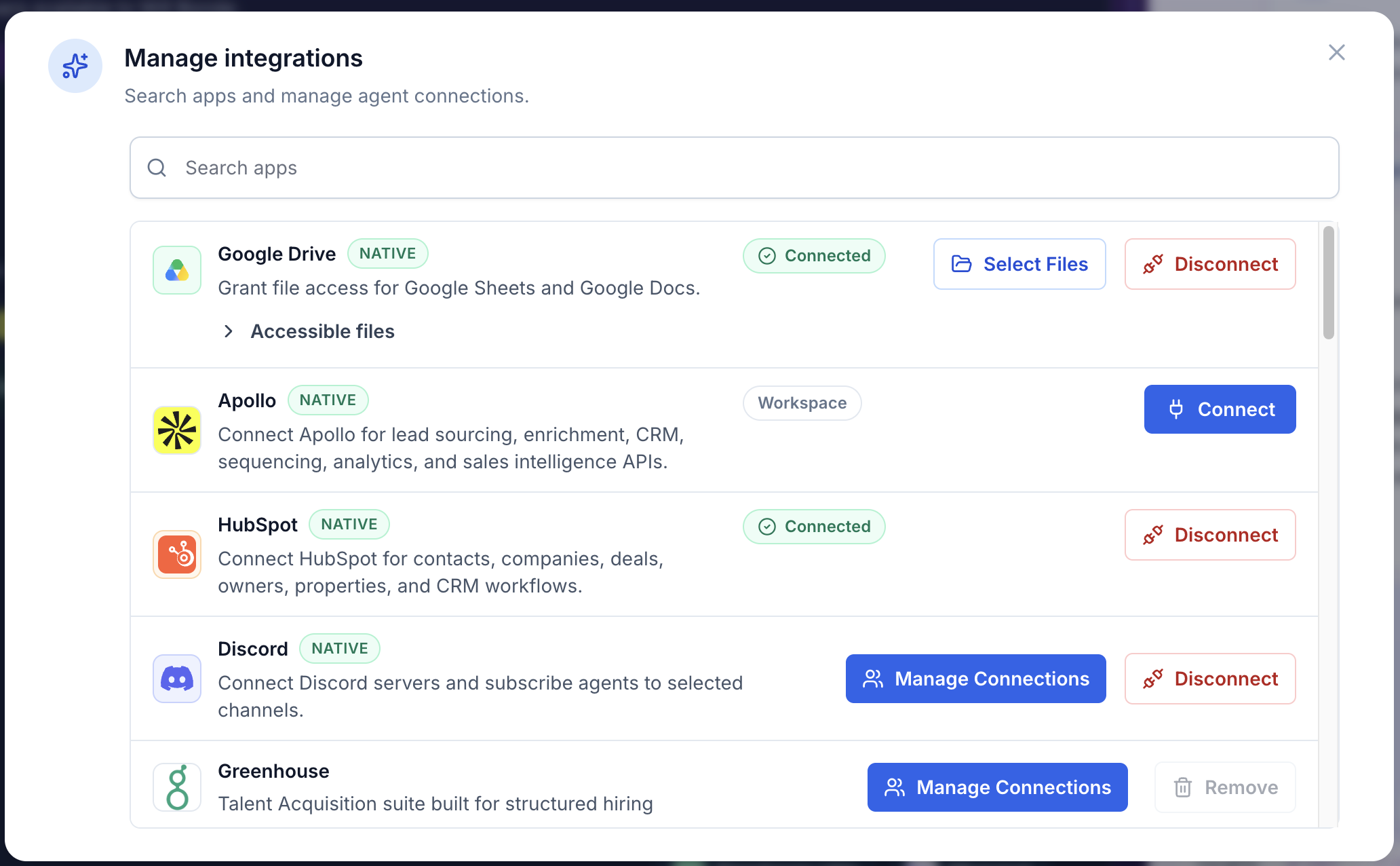This screenshot has height=866, width=1400.
Task: Open Manage Connections for Greenhouse
Action: pos(997,787)
